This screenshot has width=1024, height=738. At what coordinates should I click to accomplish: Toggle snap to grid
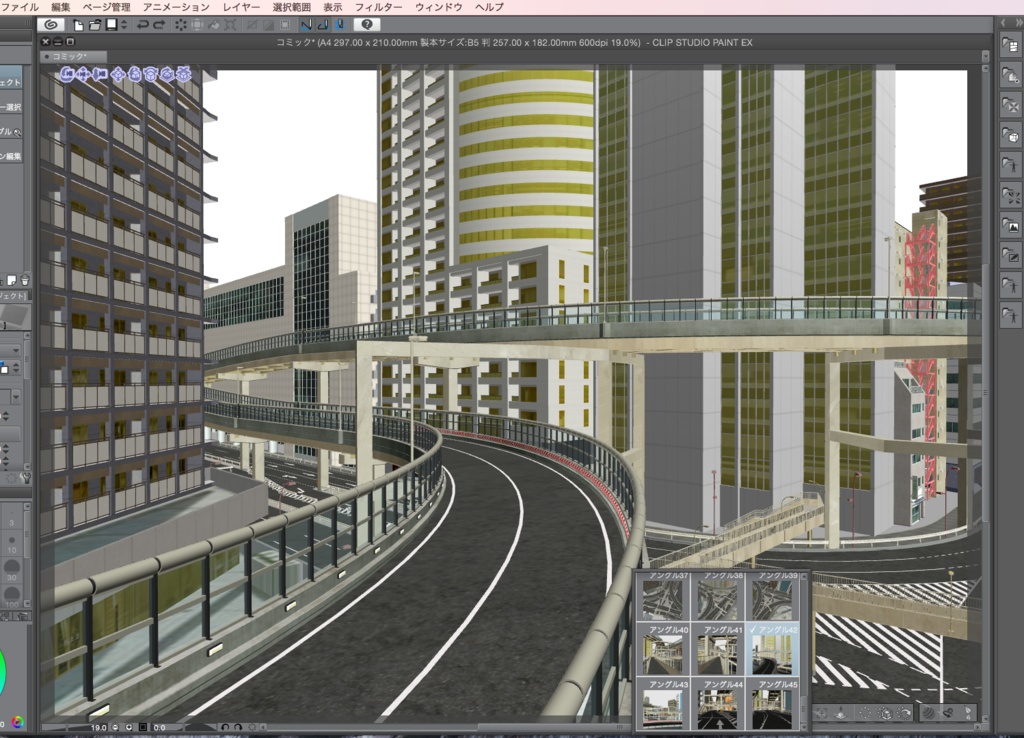342,26
